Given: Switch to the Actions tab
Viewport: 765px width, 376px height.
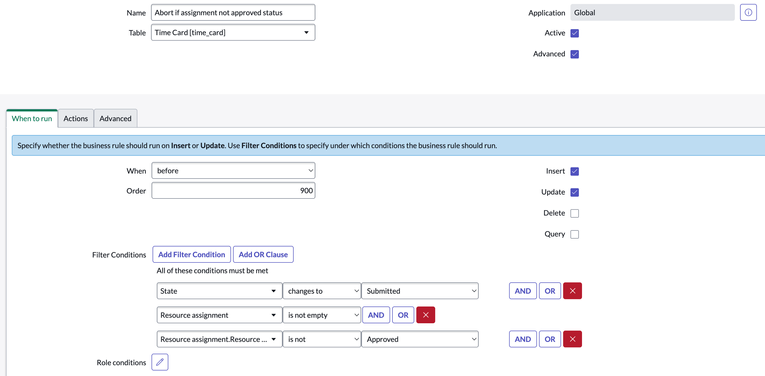Looking at the screenshot, I should [76, 119].
